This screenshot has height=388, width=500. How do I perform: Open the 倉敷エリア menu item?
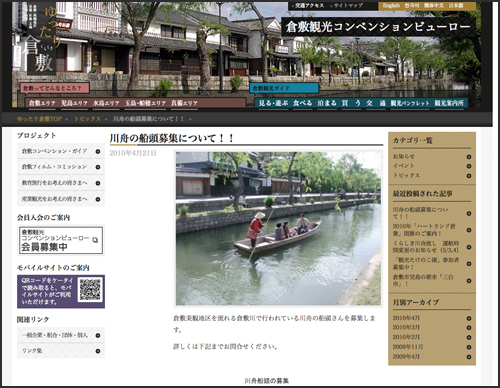click(42, 103)
